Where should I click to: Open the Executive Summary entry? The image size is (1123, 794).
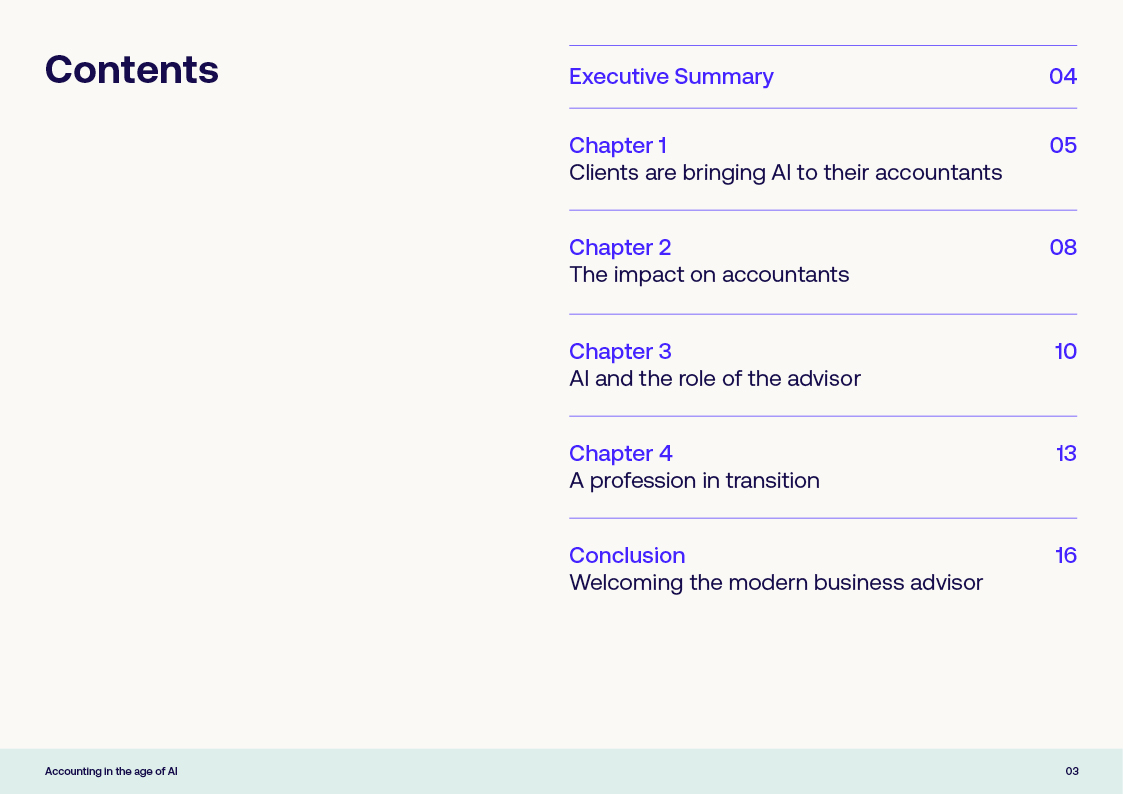point(671,77)
